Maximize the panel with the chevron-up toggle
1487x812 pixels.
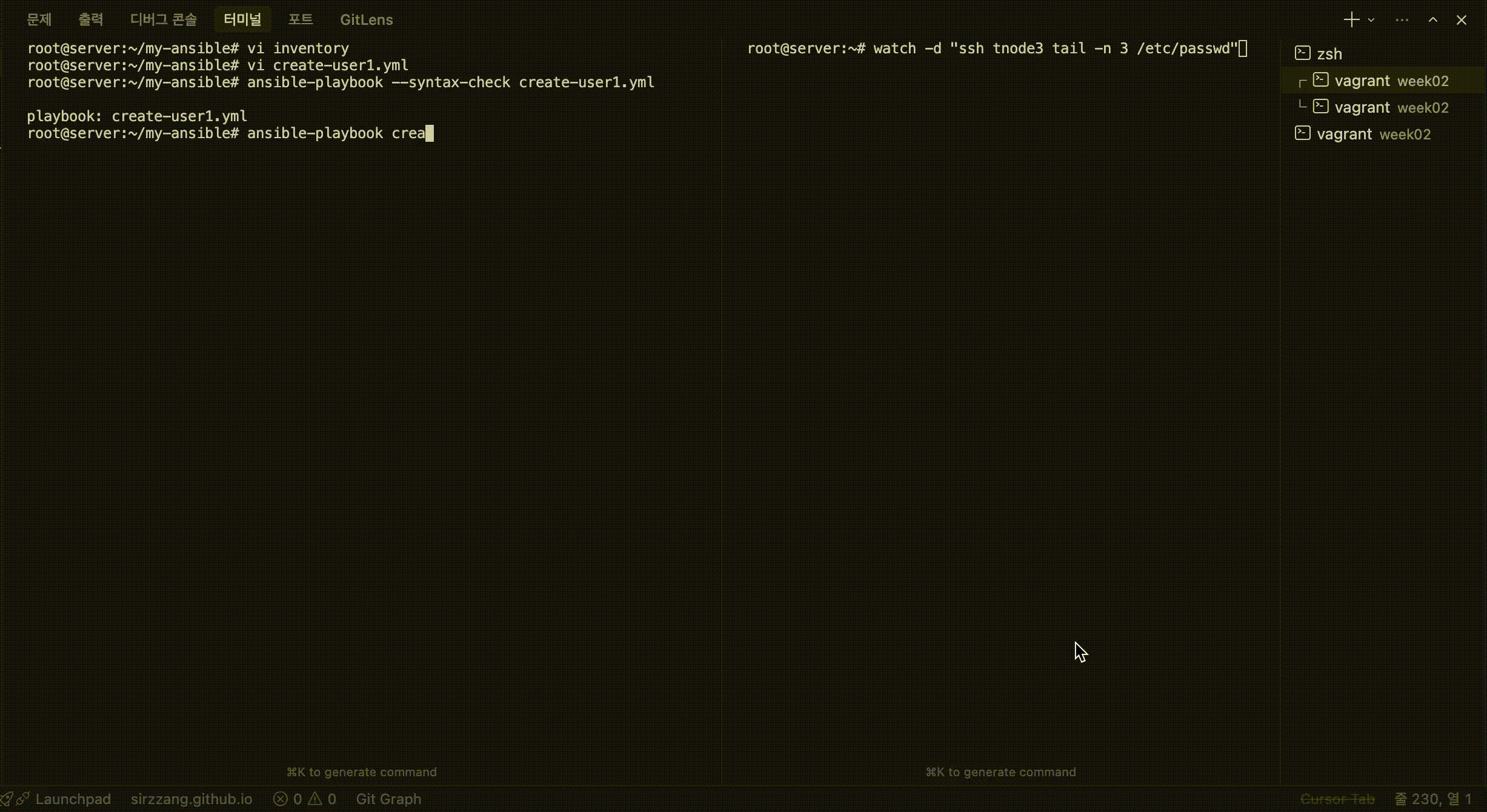tap(1433, 19)
